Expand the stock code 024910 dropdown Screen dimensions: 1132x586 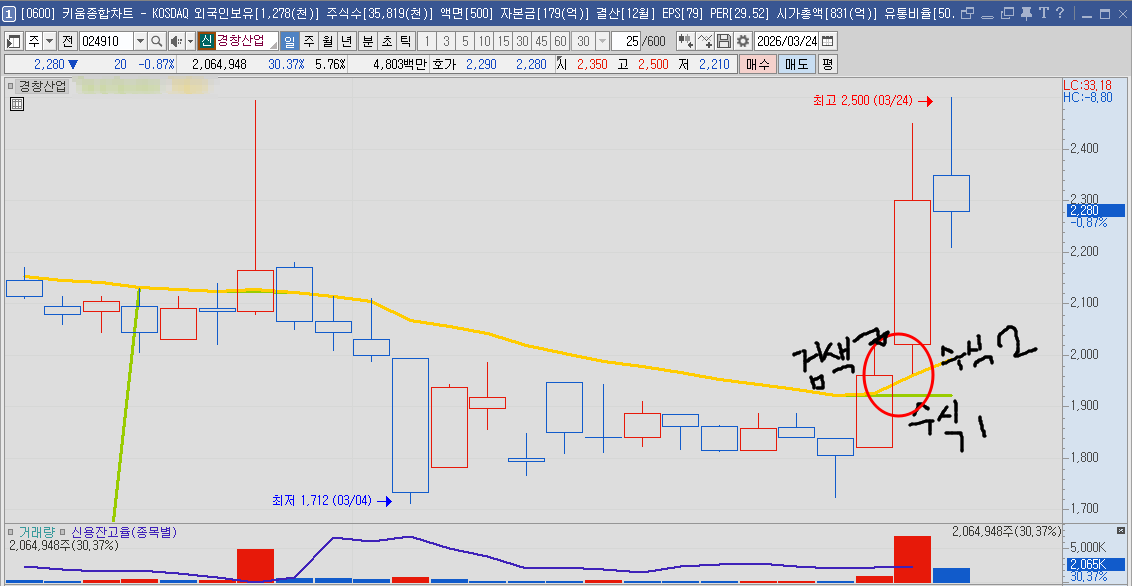tap(139, 41)
